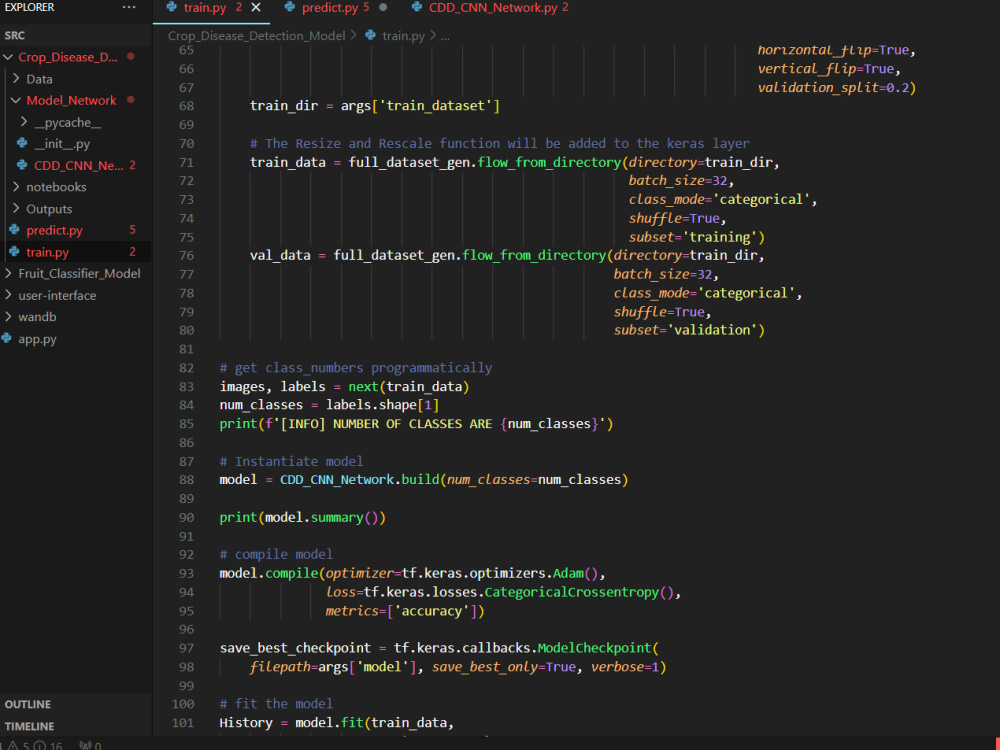This screenshot has width=1000, height=750.
Task: Click the CategoricalCrossentropy text
Action: coord(571,592)
